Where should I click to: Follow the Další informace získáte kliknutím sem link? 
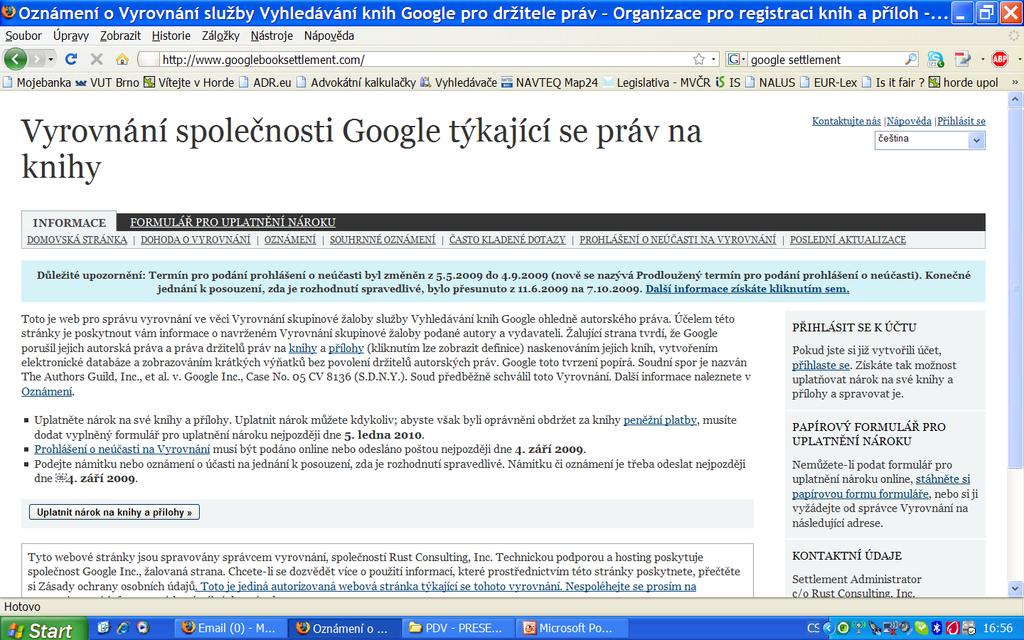[748, 289]
